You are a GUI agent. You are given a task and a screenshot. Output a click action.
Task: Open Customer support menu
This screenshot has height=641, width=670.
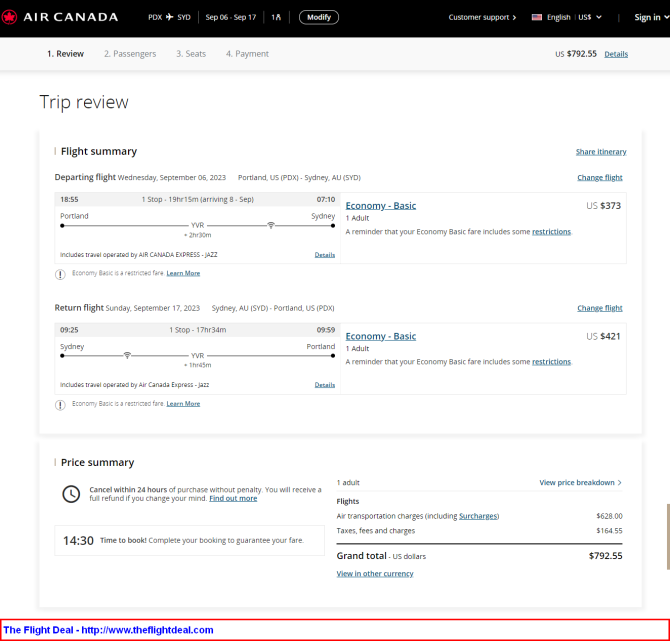(x=482, y=17)
